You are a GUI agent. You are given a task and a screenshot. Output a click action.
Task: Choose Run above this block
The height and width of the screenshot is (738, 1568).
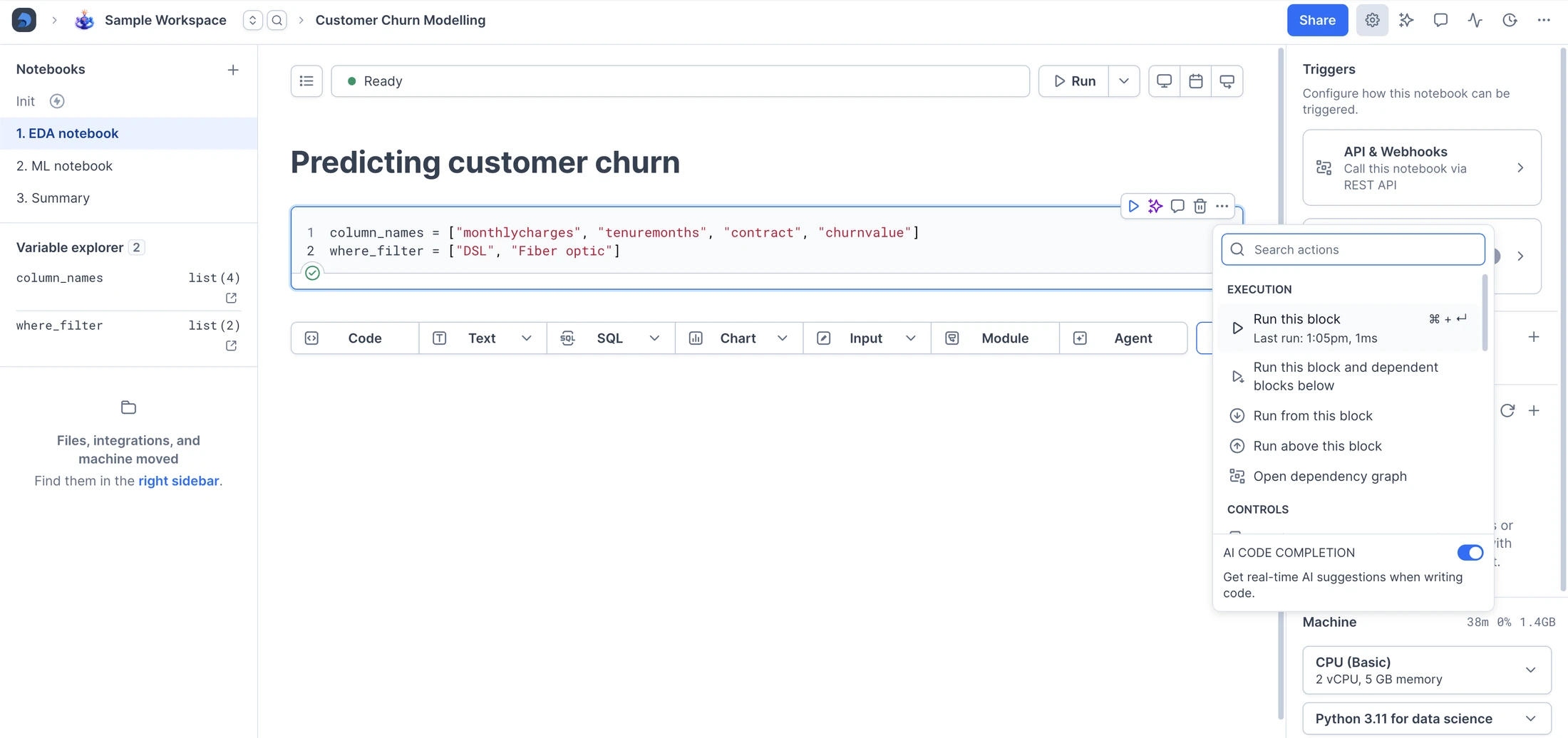1348,446
